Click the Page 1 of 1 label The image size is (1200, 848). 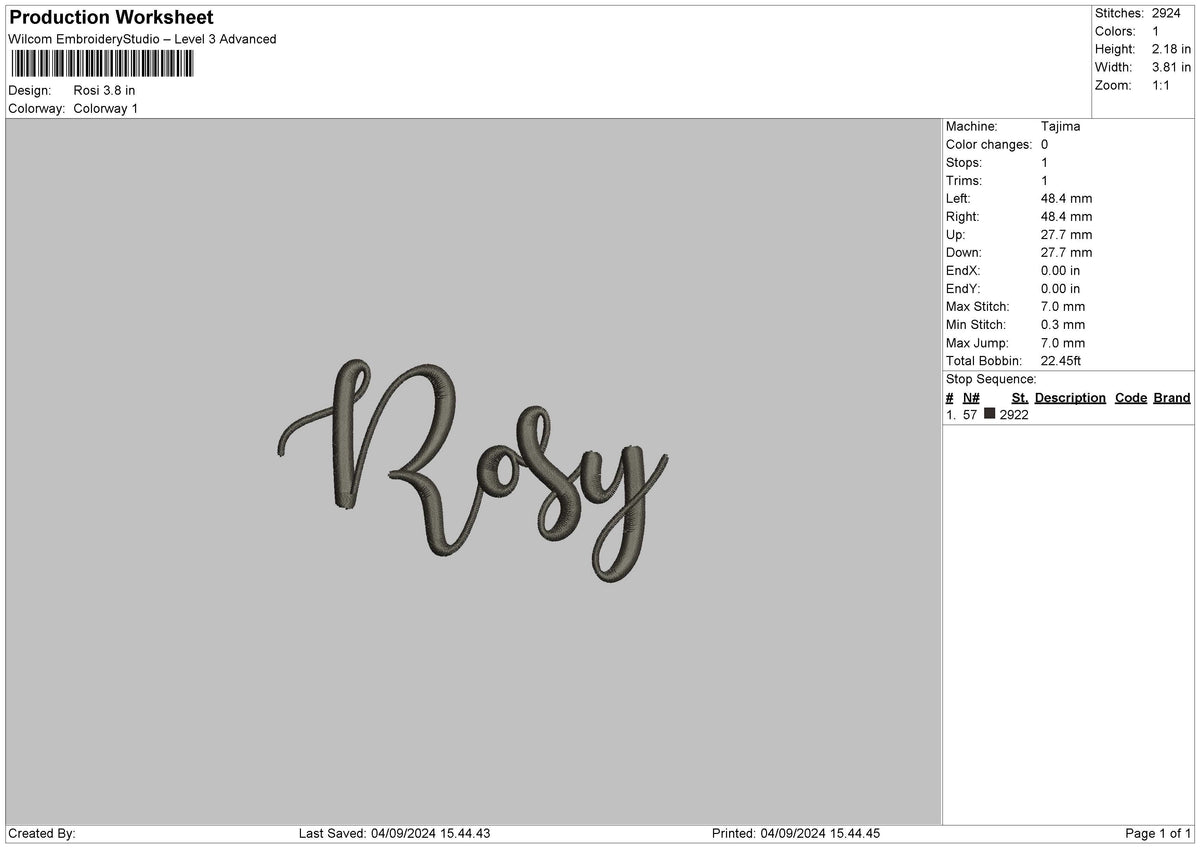tap(1157, 833)
